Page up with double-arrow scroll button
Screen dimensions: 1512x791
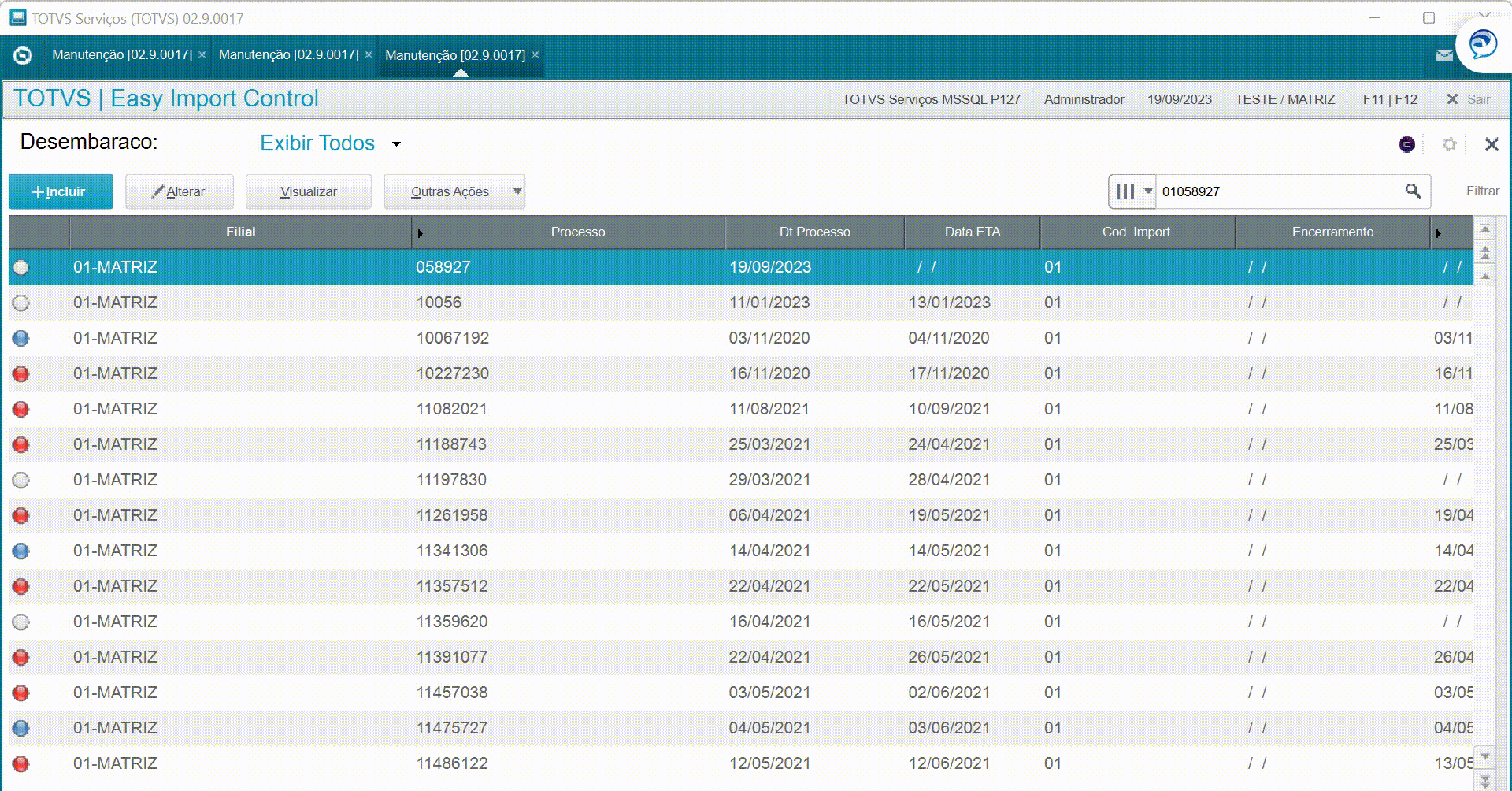click(1485, 253)
